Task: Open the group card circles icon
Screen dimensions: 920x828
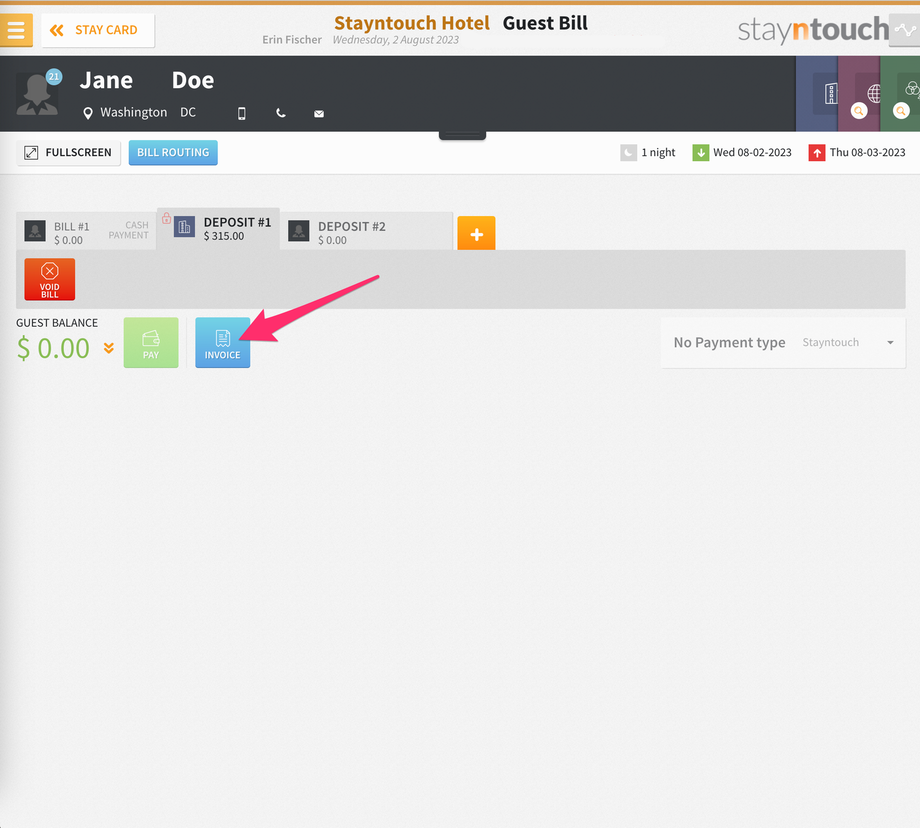Action: point(912,89)
